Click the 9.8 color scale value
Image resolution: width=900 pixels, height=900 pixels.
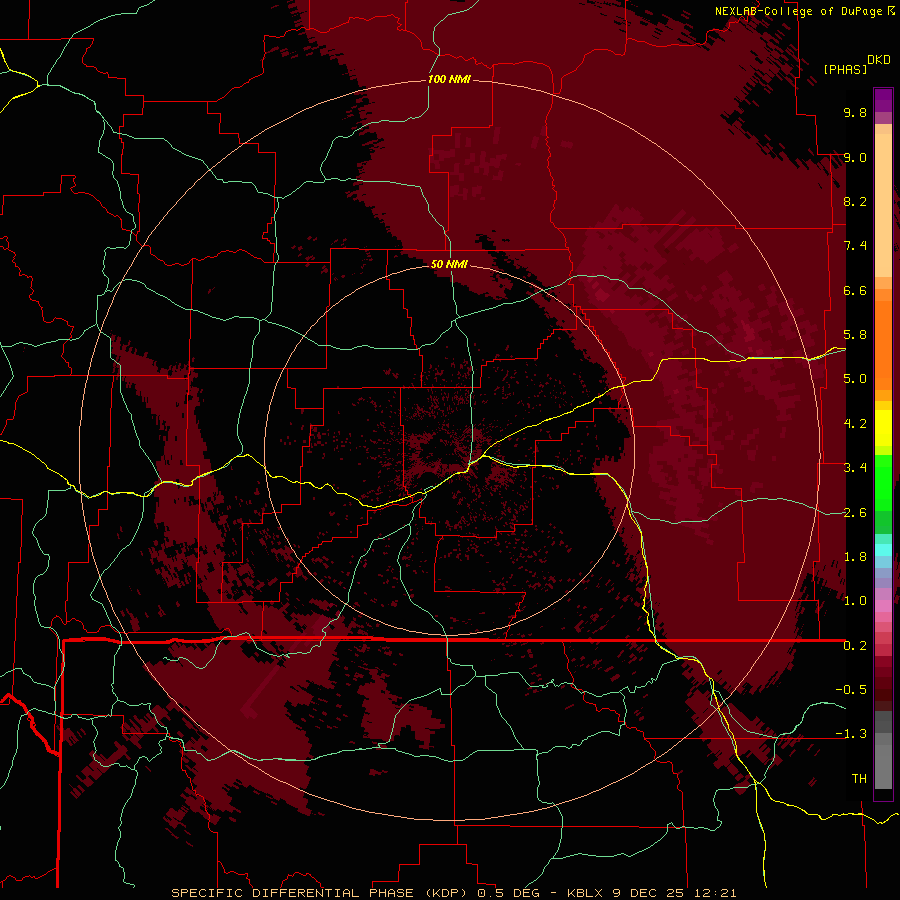(x=855, y=112)
